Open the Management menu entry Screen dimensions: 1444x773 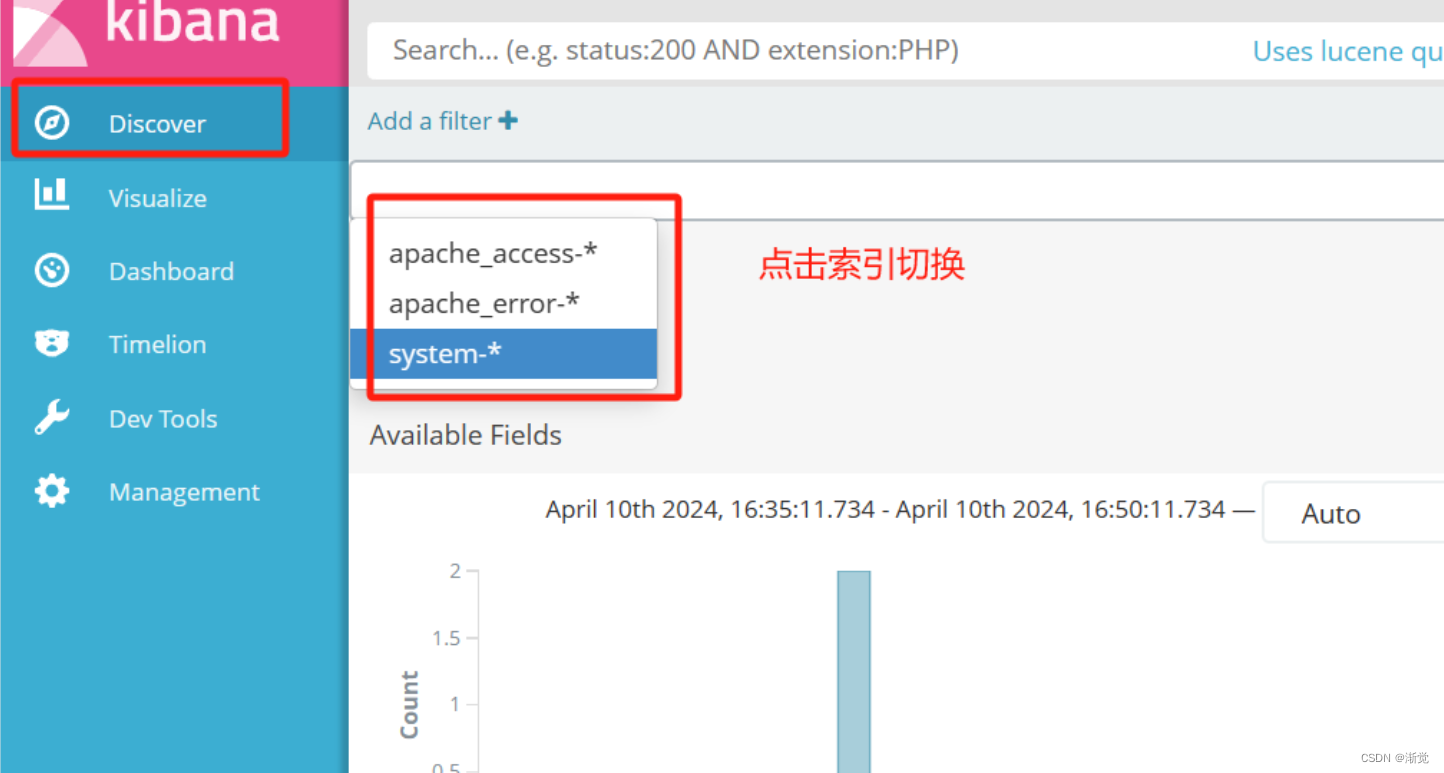point(183,491)
